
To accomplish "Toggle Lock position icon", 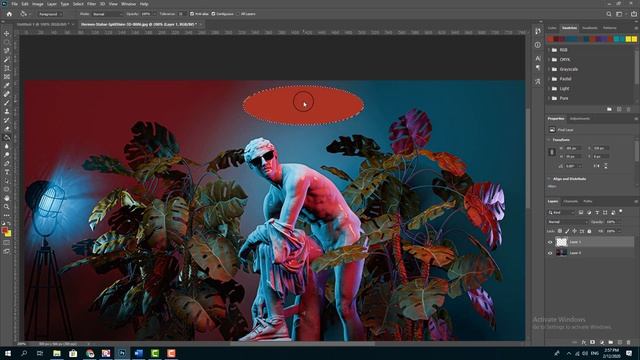I will coord(574,231).
